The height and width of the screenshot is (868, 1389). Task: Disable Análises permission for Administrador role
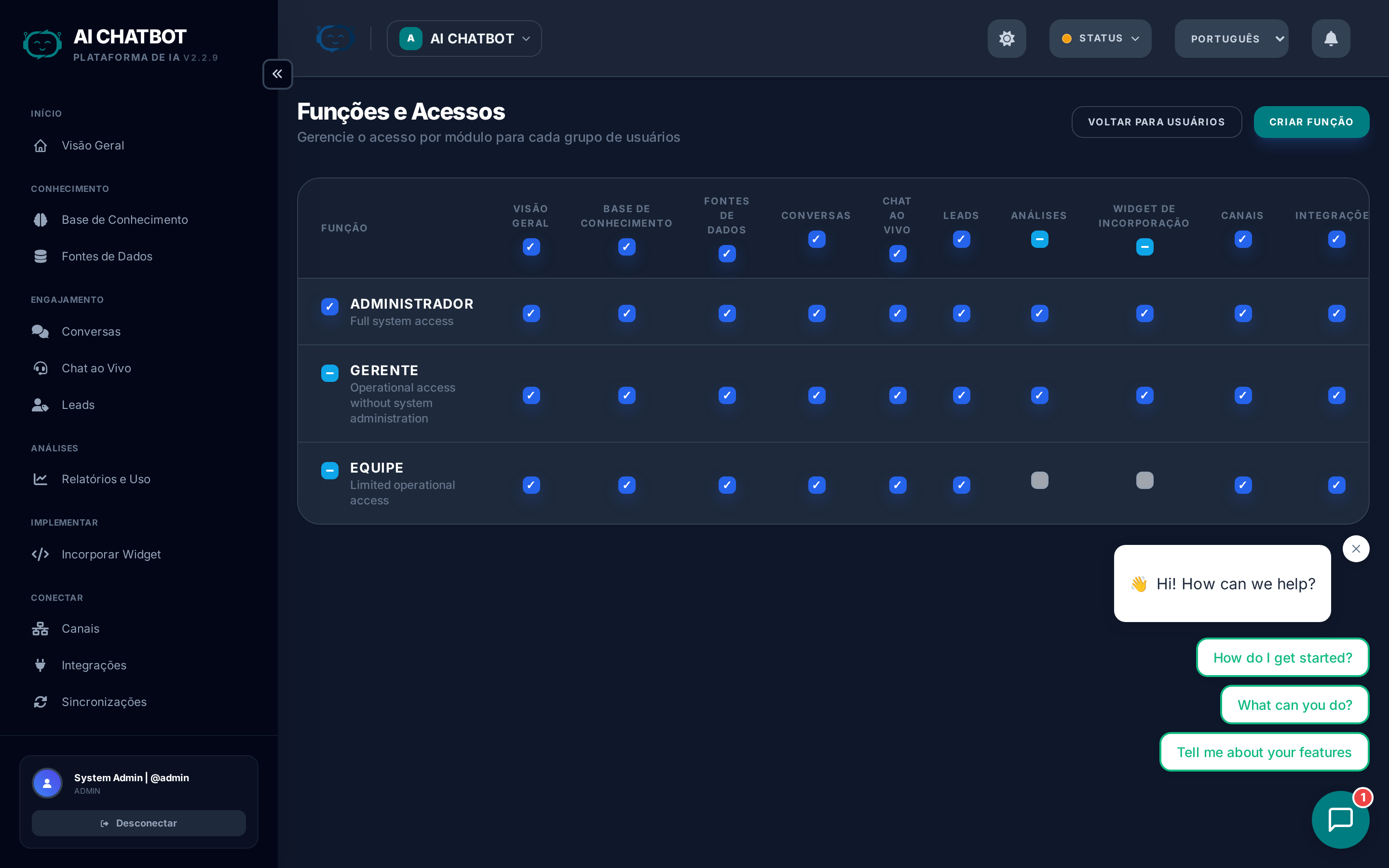[1040, 313]
